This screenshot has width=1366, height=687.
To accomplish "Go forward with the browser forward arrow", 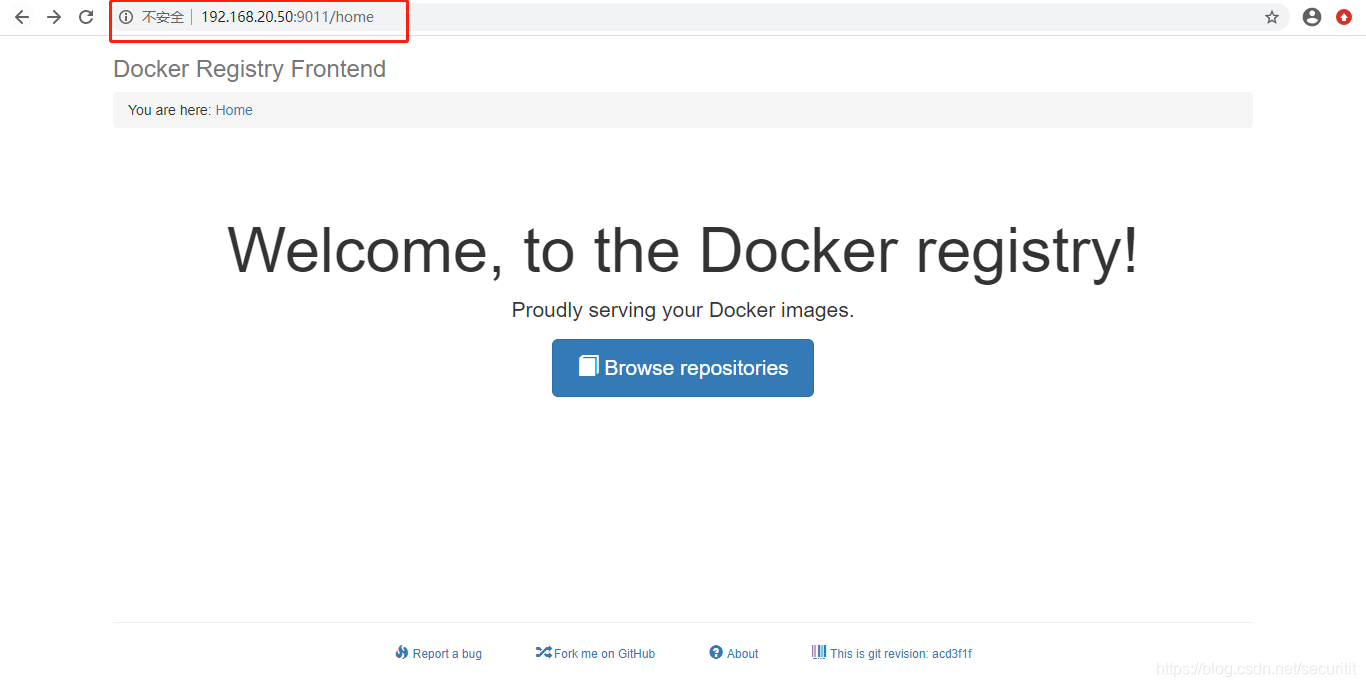I will 54,17.
